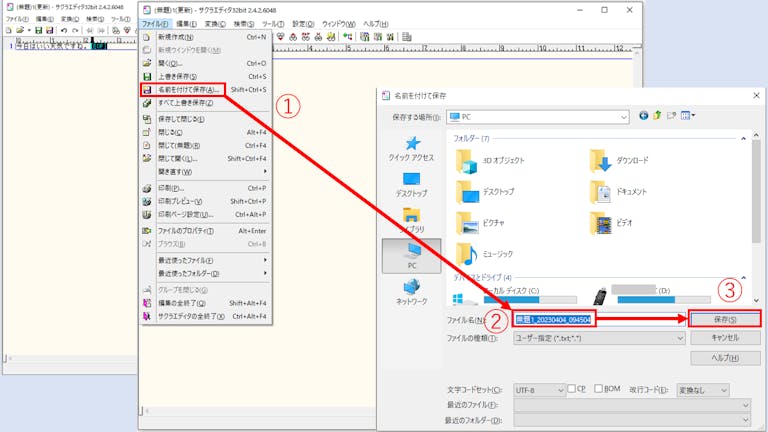Open the view menu dropdown in save dialog

pyautogui.click(x=688, y=116)
